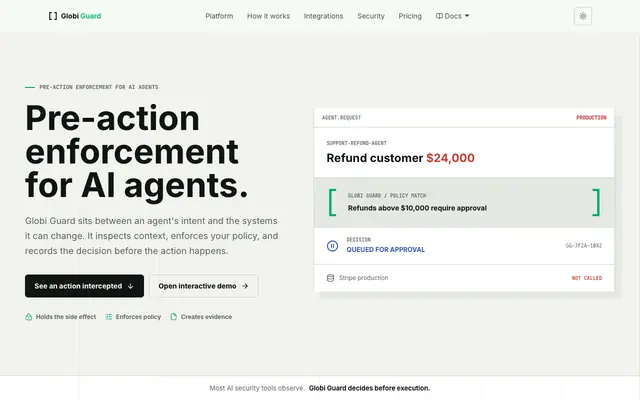Open Integrations in the navigation
This screenshot has height=400, width=640.
pyautogui.click(x=323, y=16)
